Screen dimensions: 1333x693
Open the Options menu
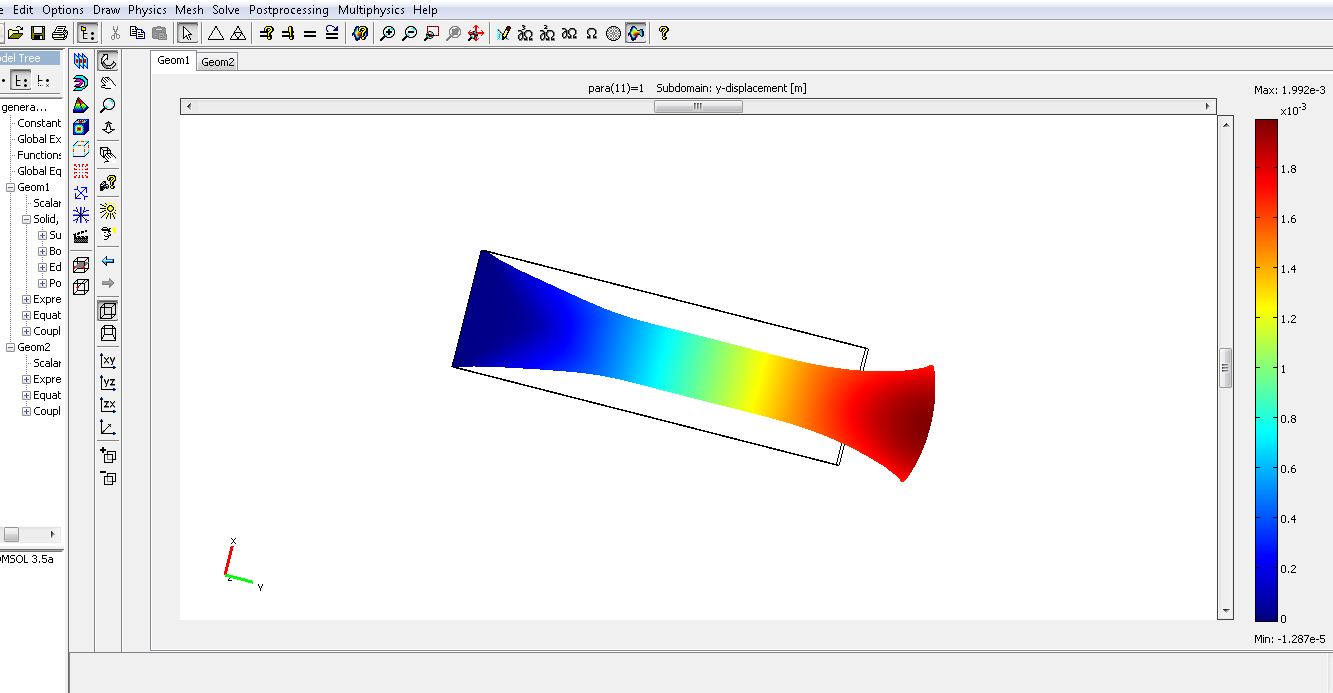coord(63,9)
